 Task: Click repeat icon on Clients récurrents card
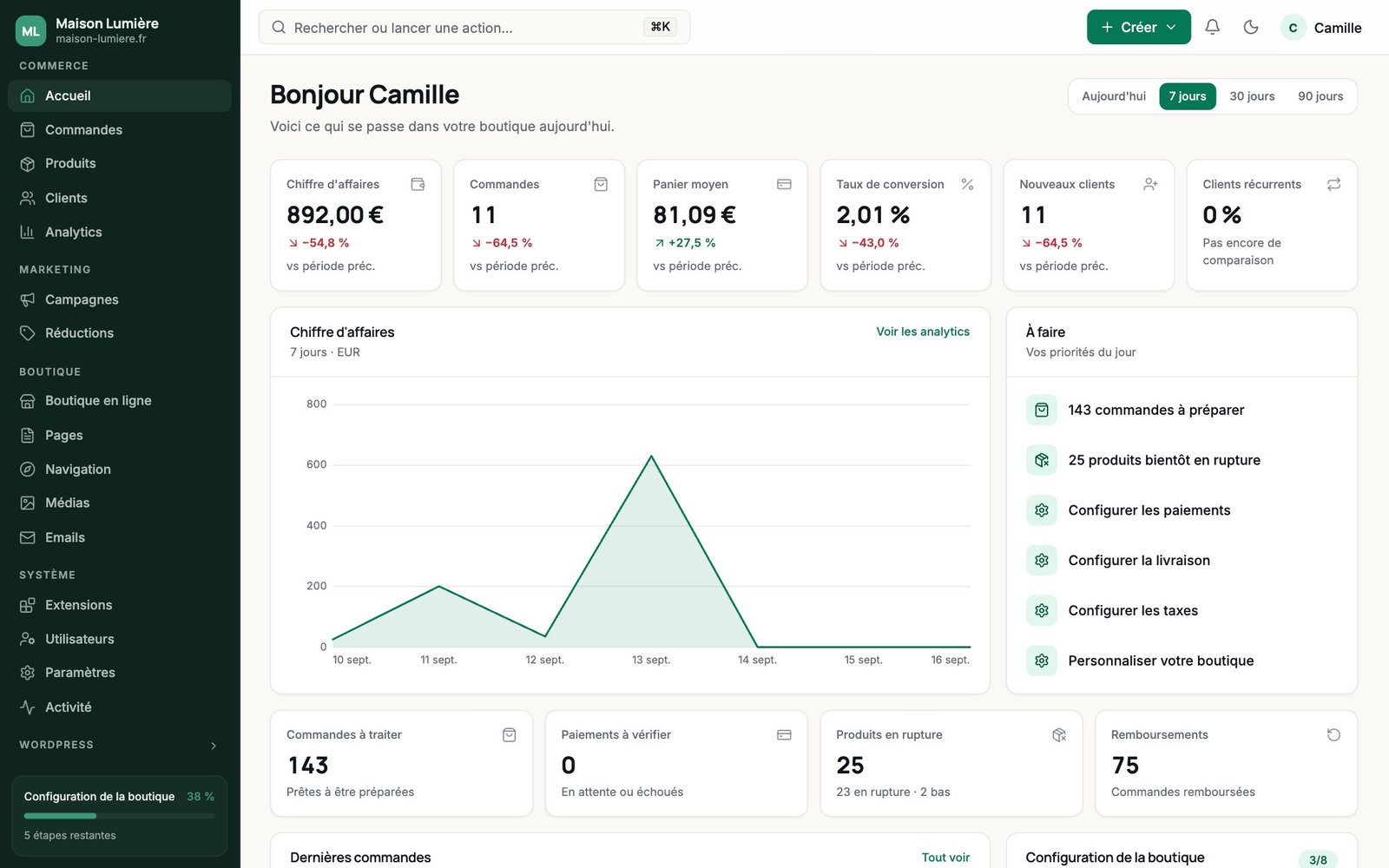click(x=1333, y=184)
